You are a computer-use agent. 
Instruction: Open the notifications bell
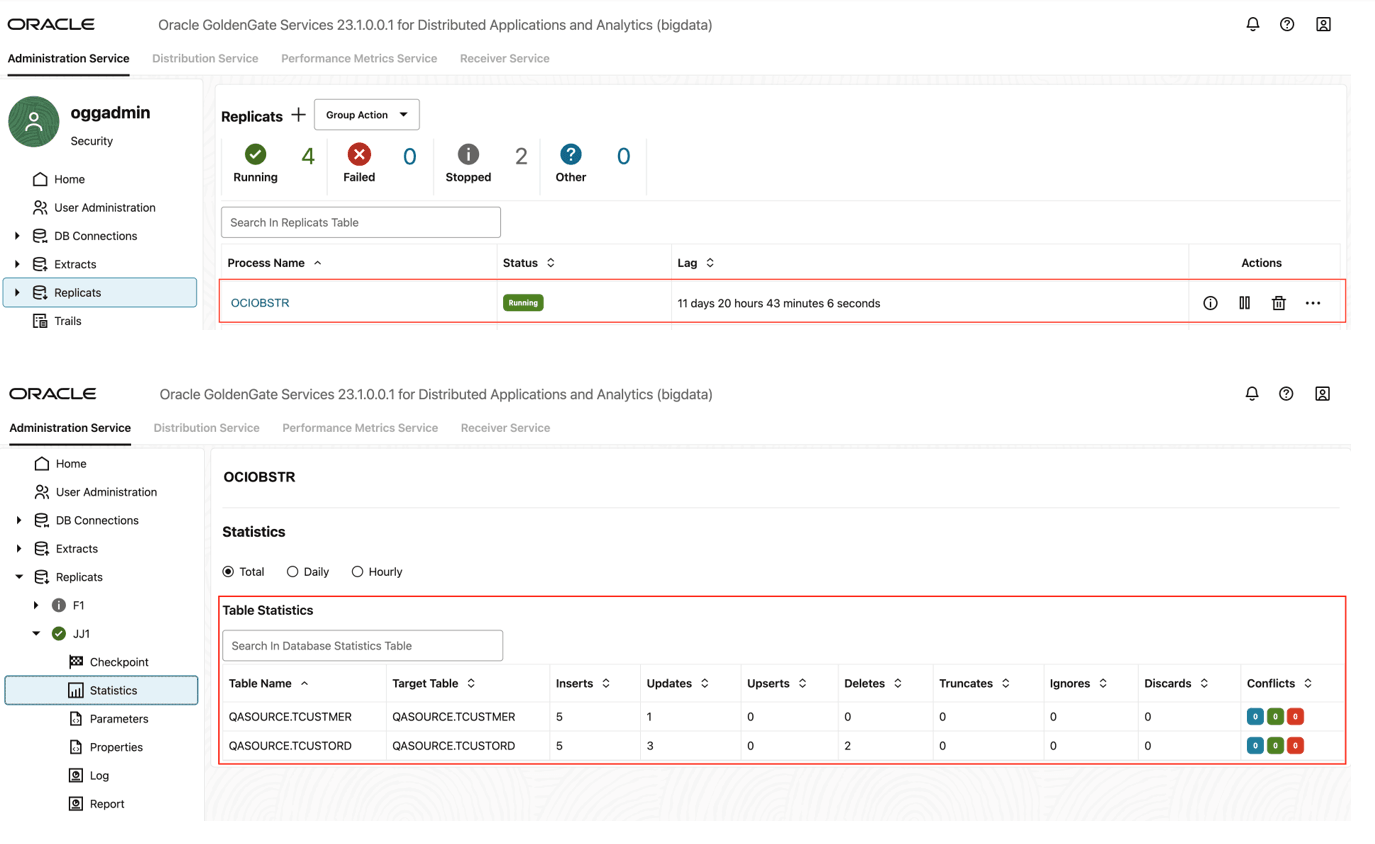1253,24
